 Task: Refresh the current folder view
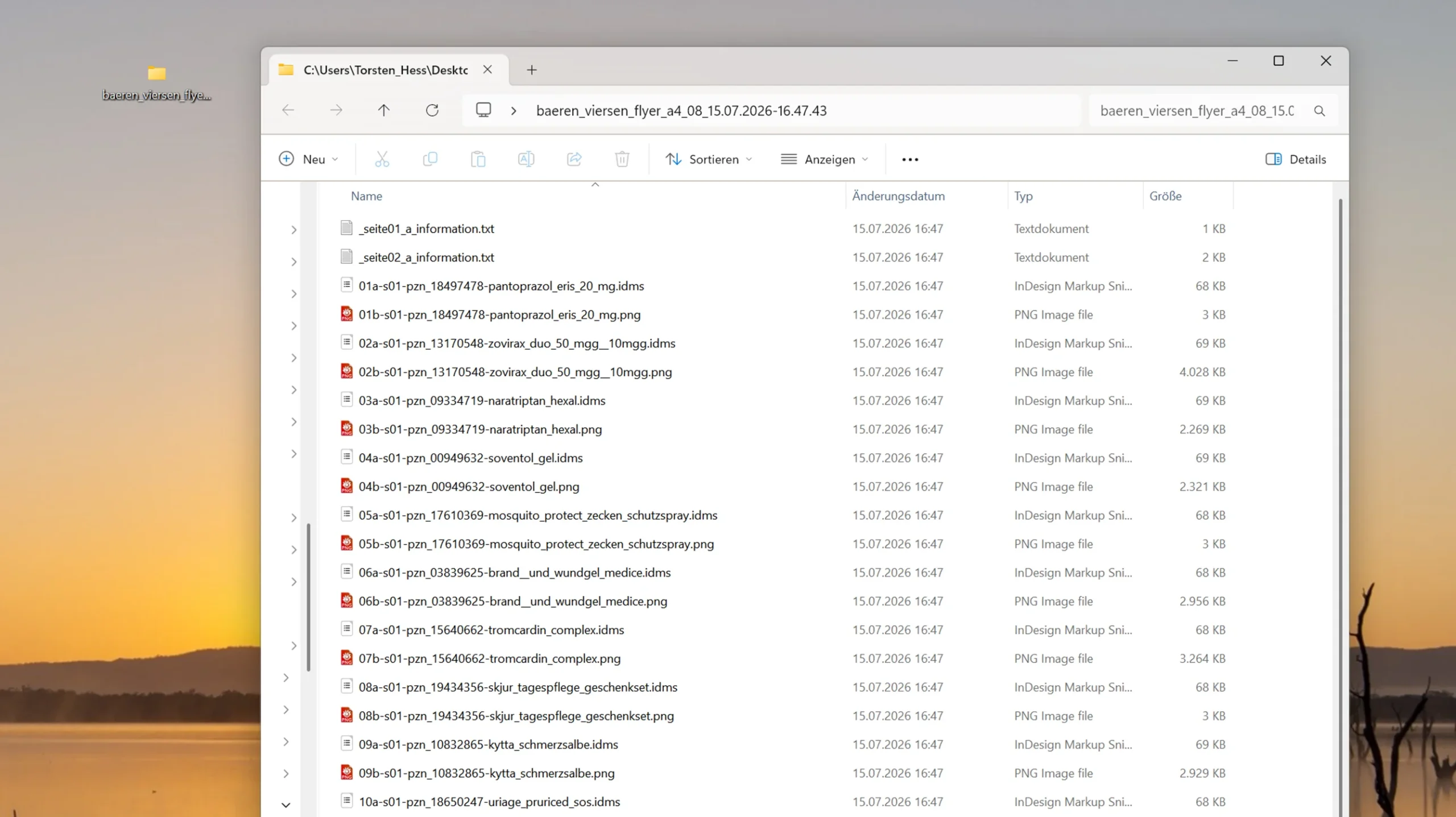coord(432,110)
